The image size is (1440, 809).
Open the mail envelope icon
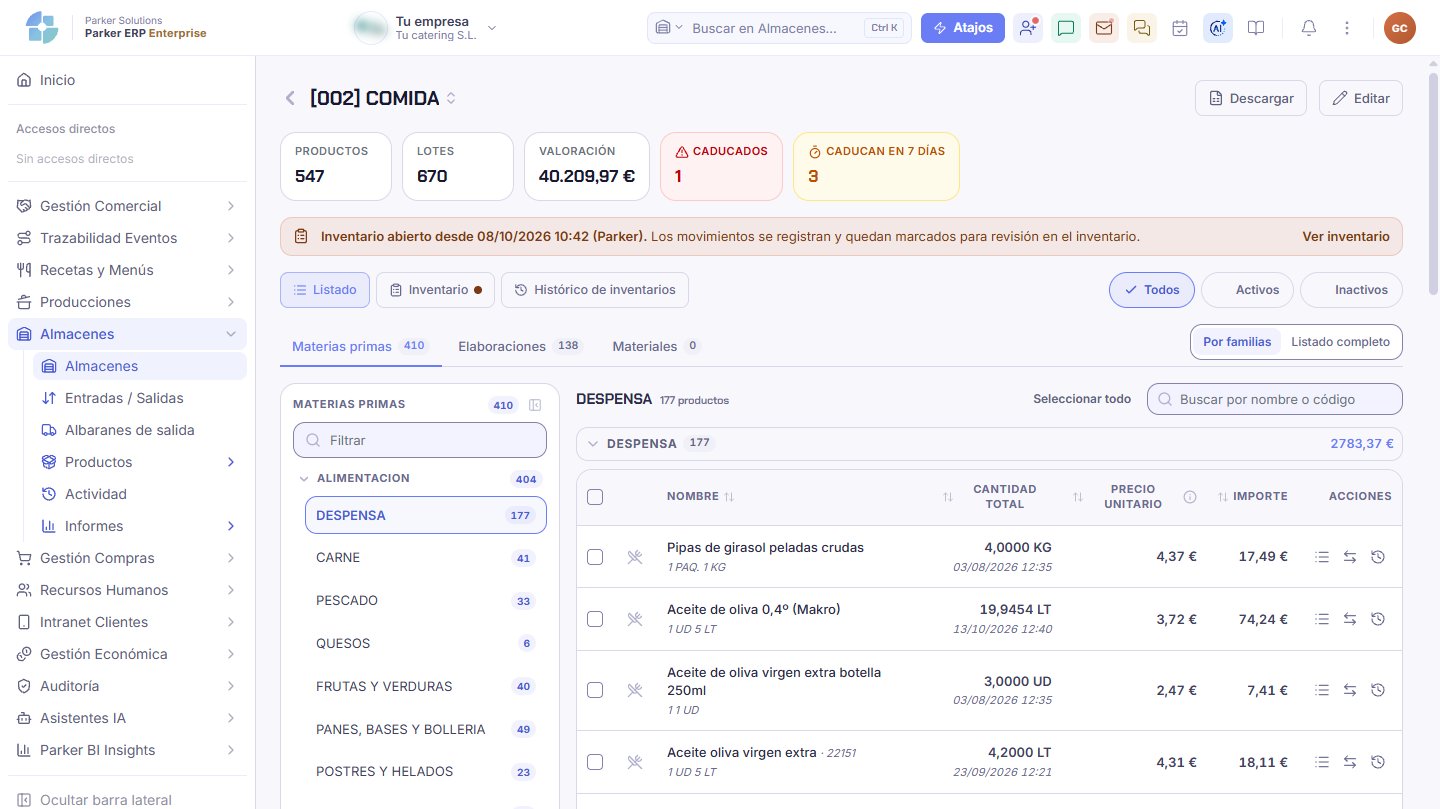1104,28
